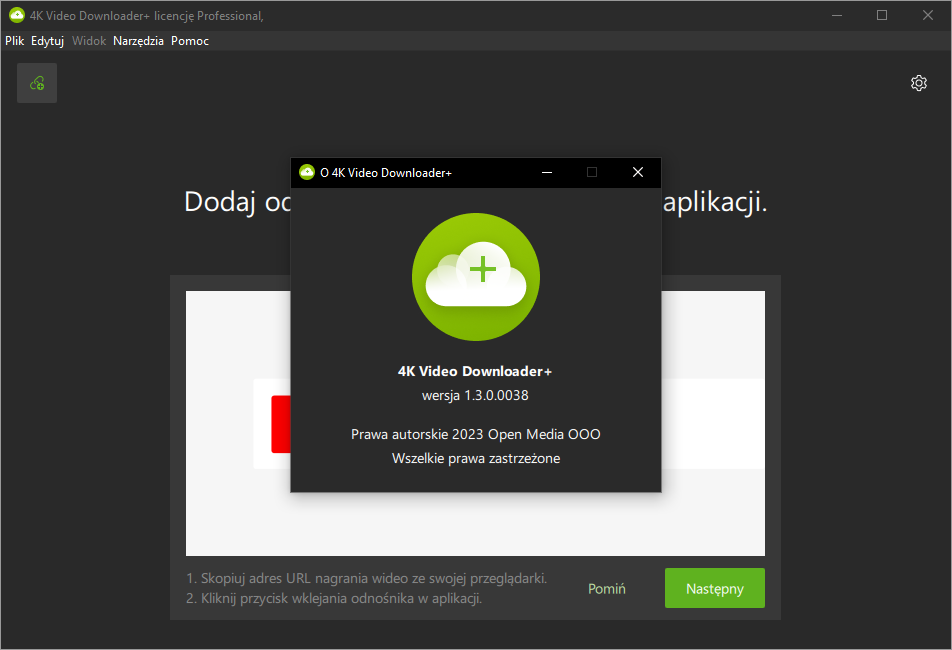952x650 pixels.
Task: Click the green Następny button
Action: tap(715, 588)
